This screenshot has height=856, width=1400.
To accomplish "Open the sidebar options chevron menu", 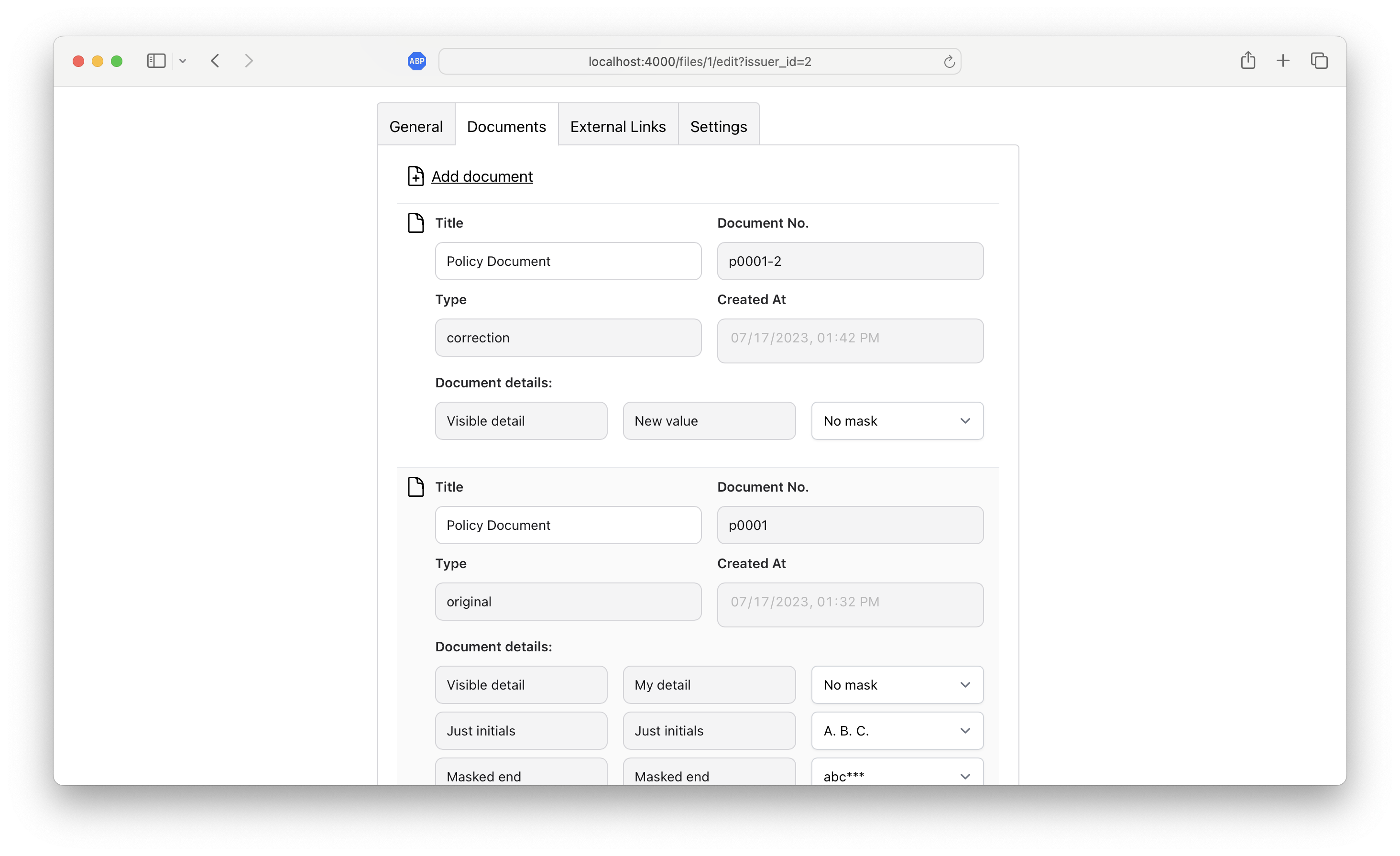I will pos(182,61).
